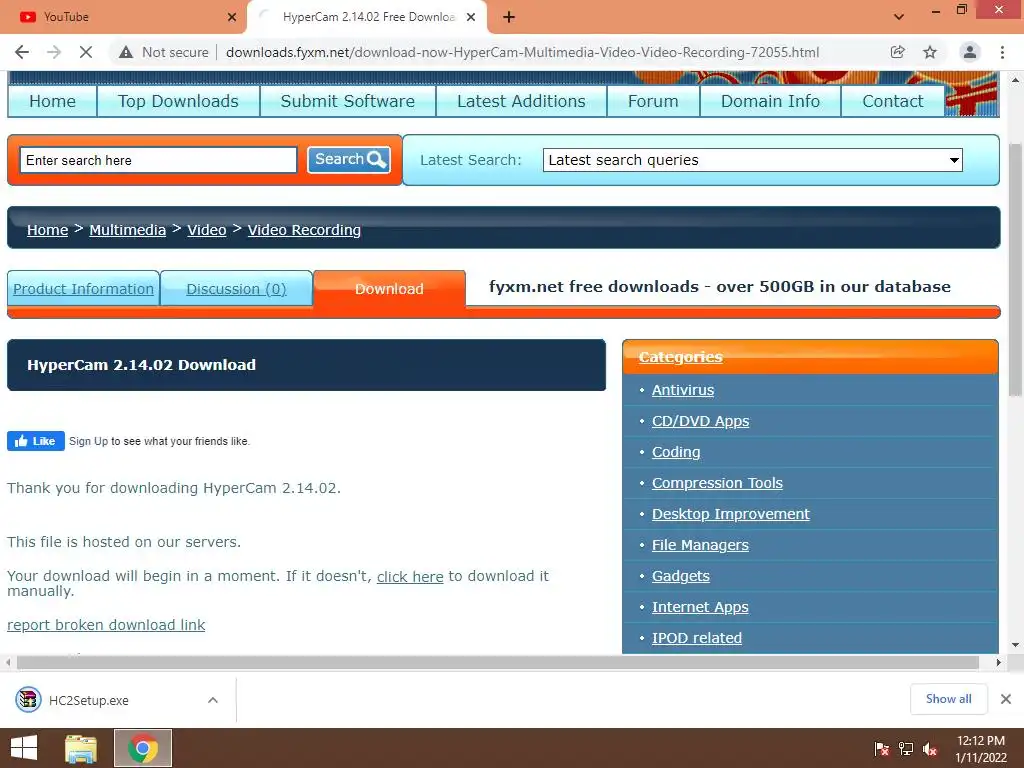The height and width of the screenshot is (768, 1024).
Task: Open Windows Start menu
Action: 24,748
